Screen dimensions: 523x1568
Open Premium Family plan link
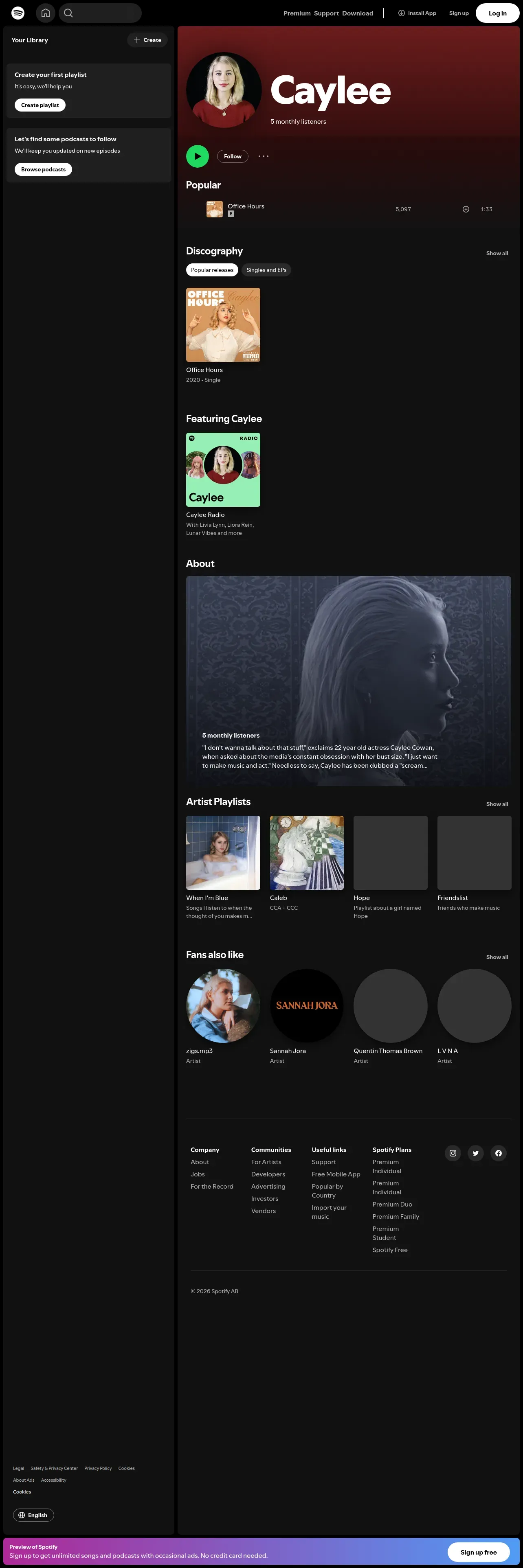[396, 1216]
